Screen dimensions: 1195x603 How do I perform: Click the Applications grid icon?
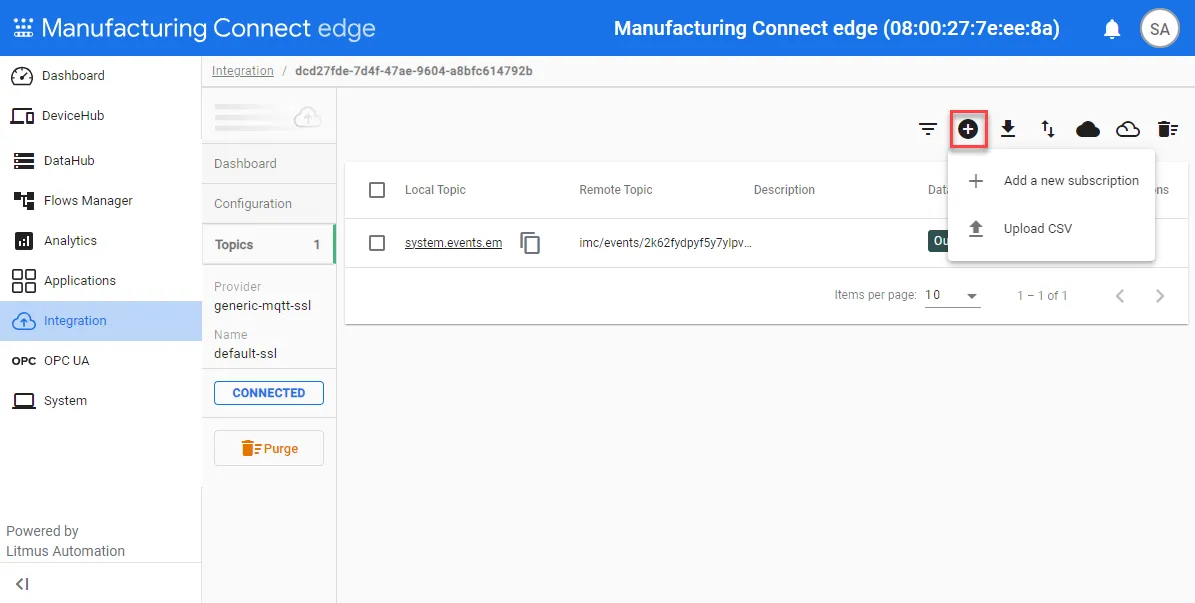point(24,281)
